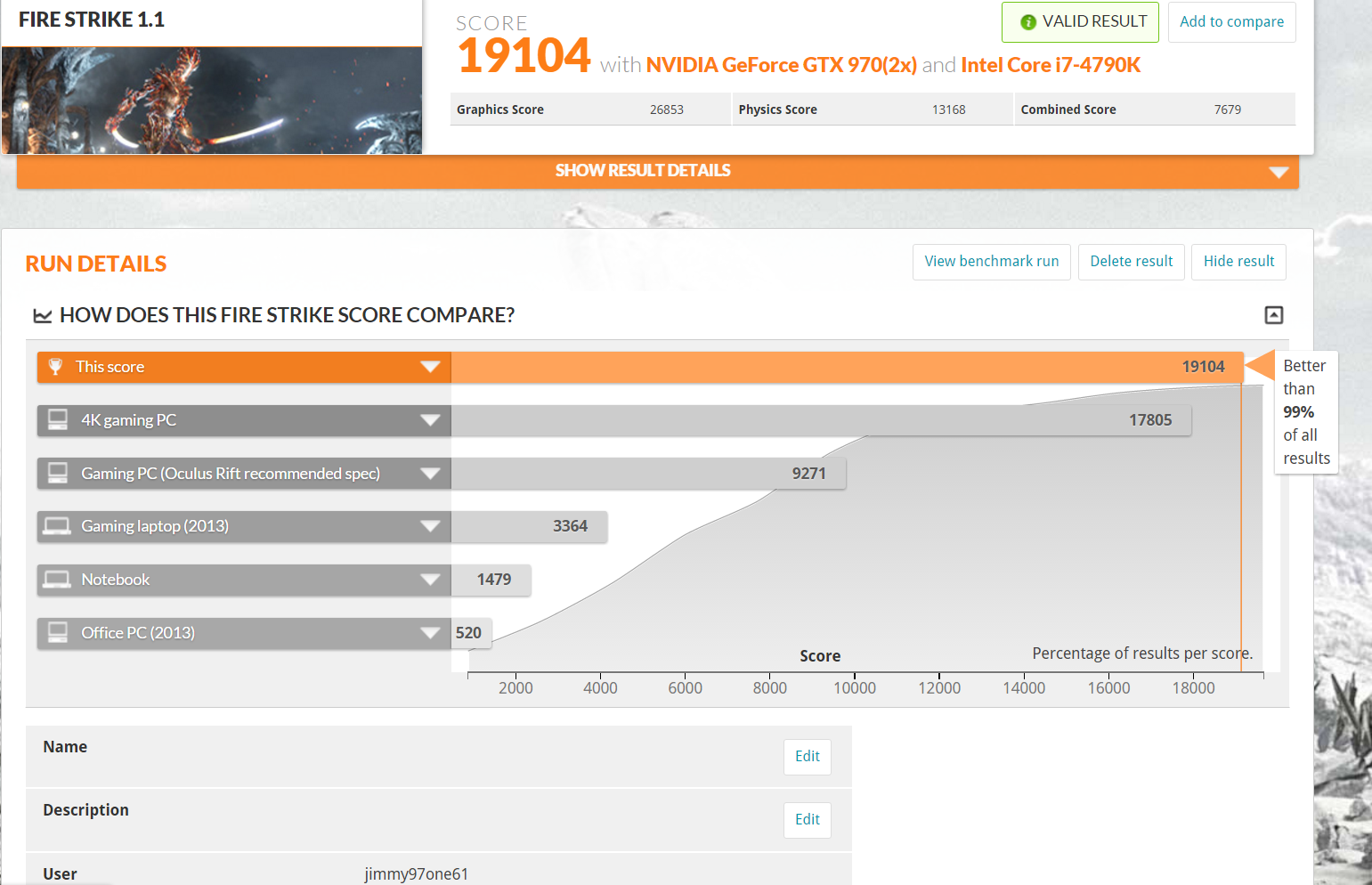Image resolution: width=1372 pixels, height=885 pixels.
Task: Click Delete result
Action: click(1132, 262)
